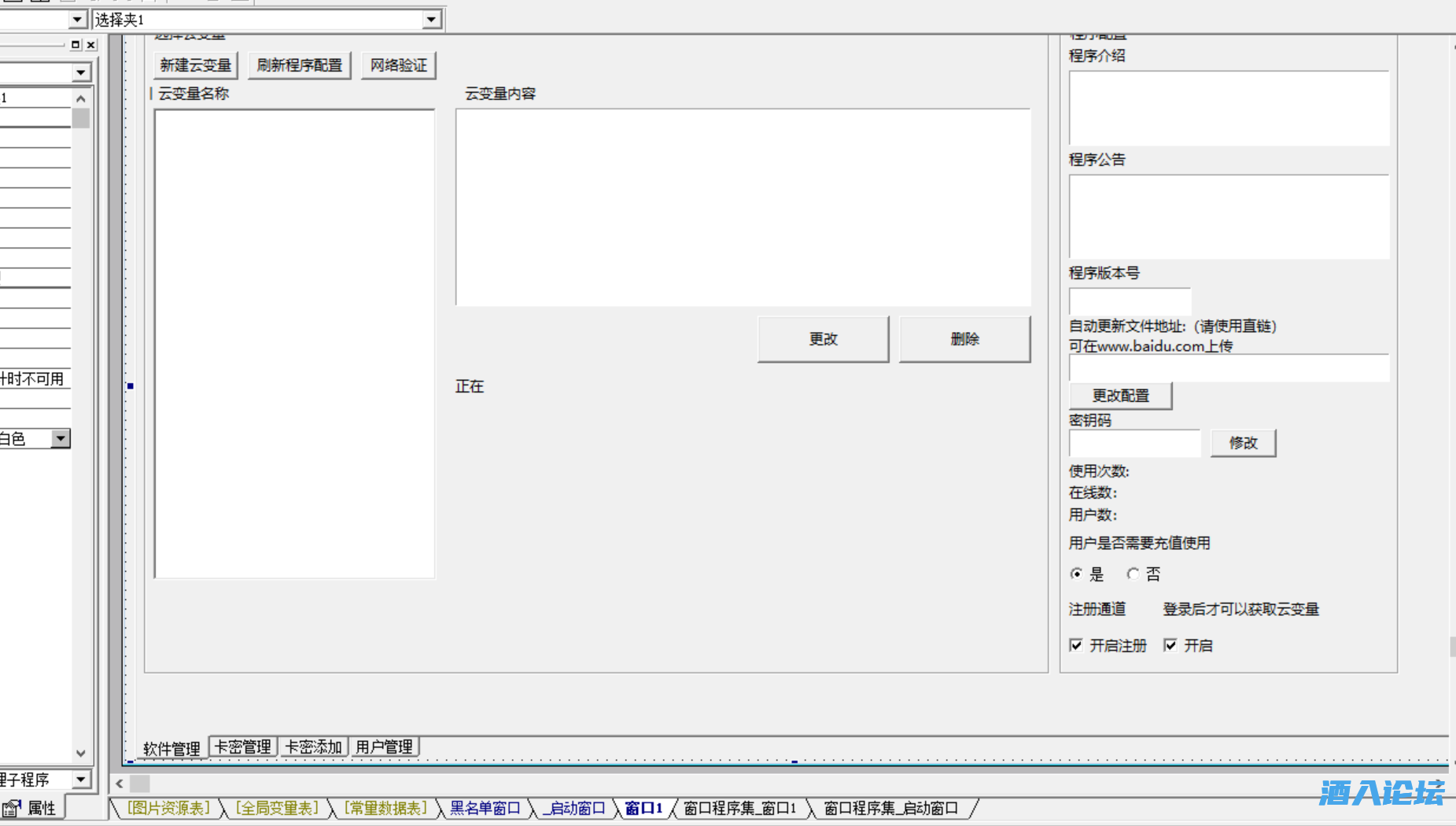Screen dimensions: 1456x826
Task: Float the left properties panel
Action: point(76,45)
